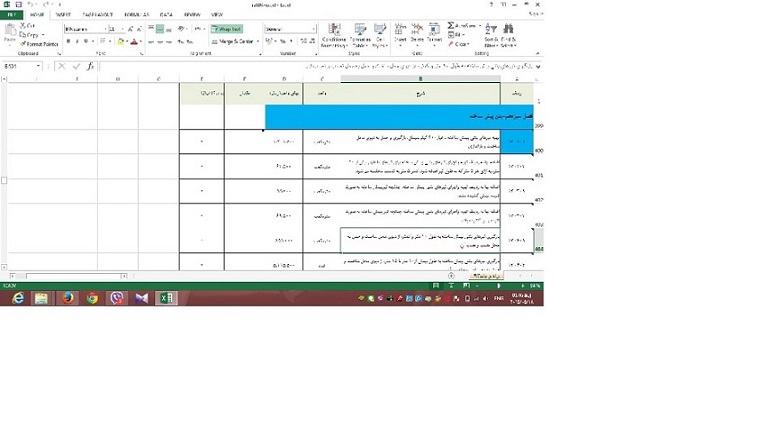Click the zoom slider in status bar

tap(499, 286)
